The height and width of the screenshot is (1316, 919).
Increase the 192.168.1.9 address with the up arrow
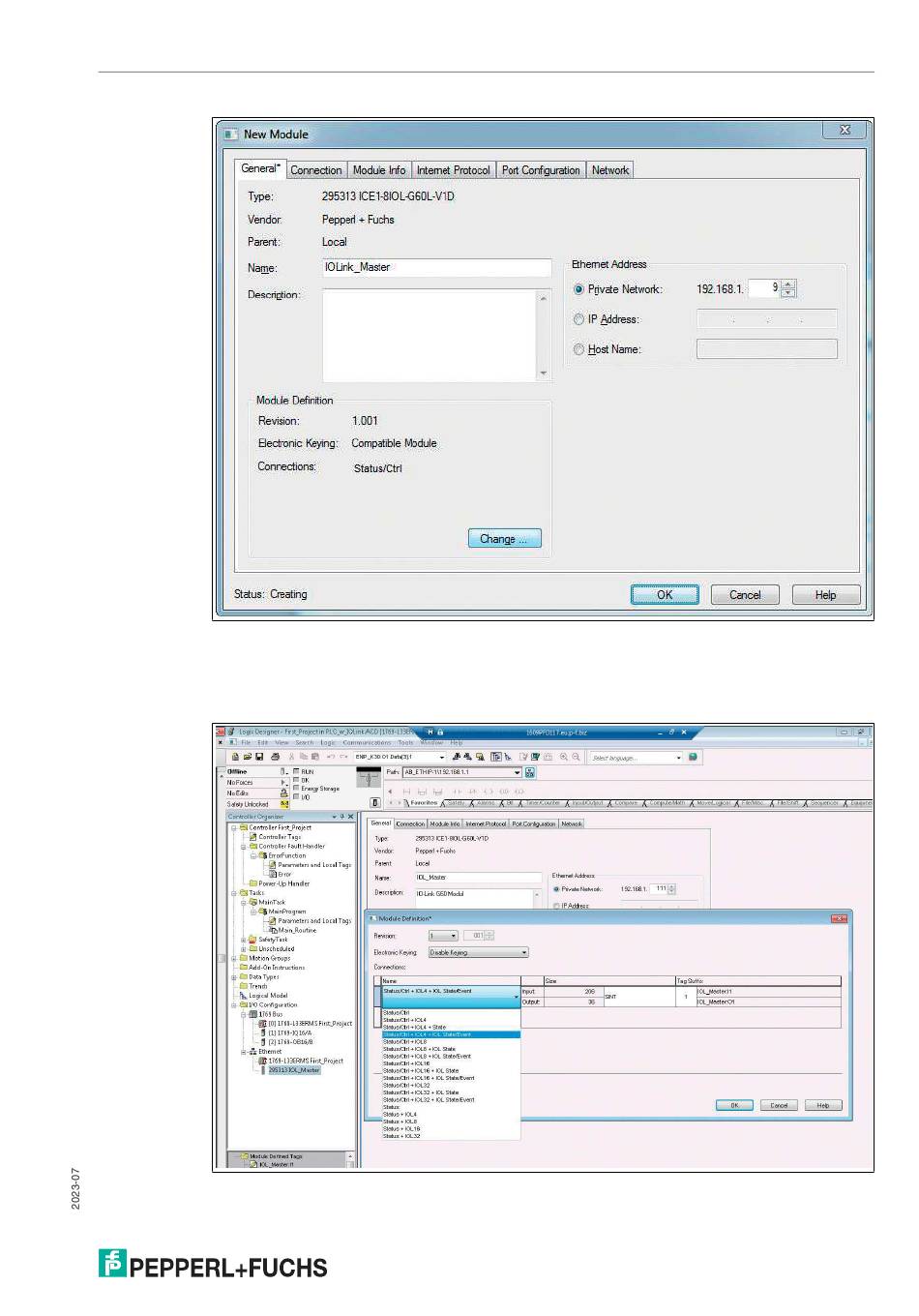[x=788, y=284]
